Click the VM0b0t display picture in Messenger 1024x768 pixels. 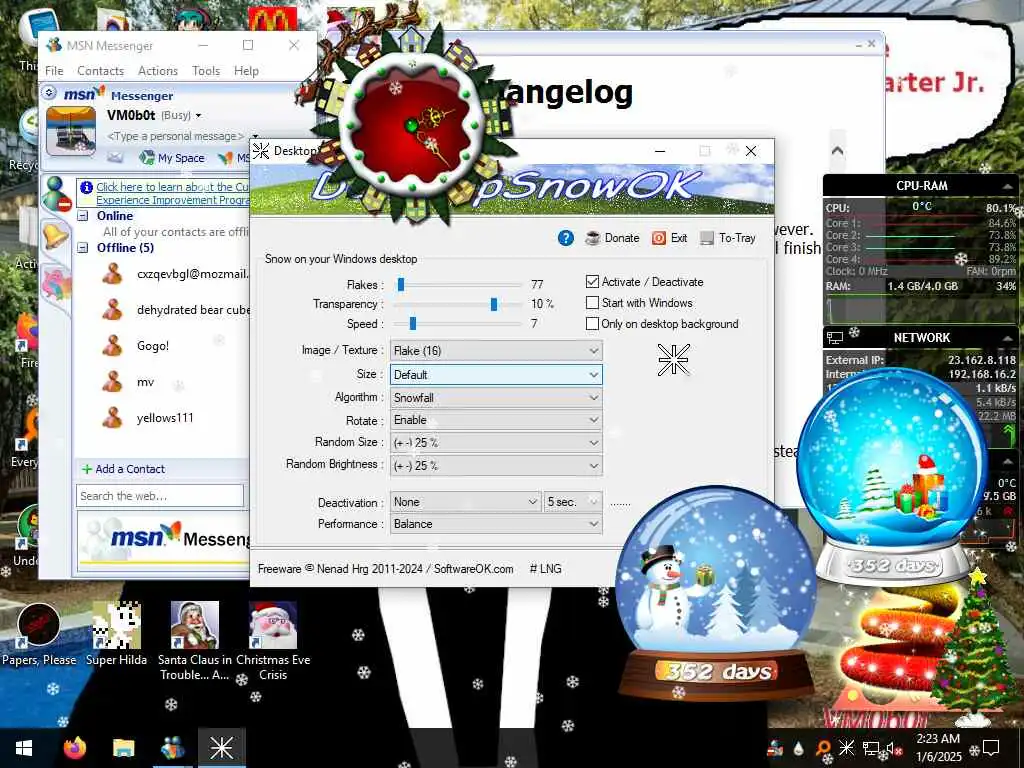[71, 131]
